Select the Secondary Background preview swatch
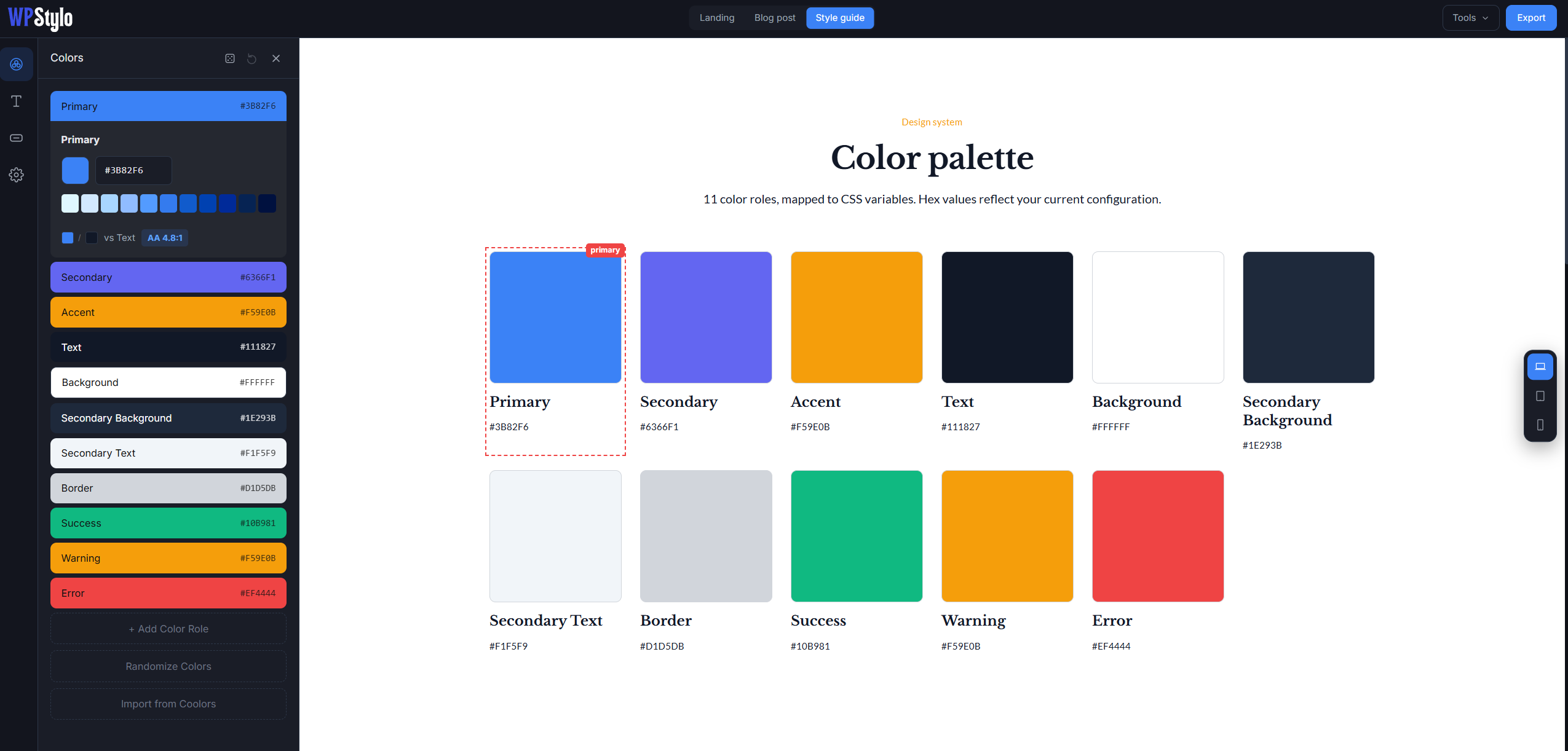1568x751 pixels. [1309, 317]
